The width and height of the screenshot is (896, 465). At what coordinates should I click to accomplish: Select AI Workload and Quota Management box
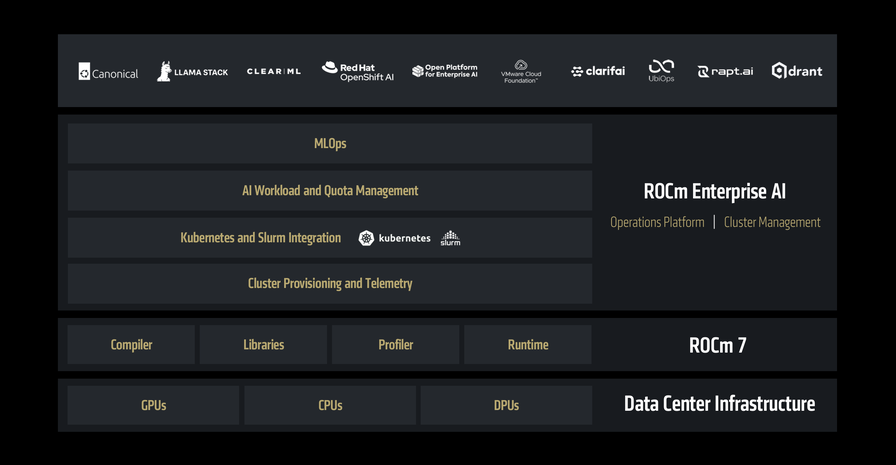[330, 191]
